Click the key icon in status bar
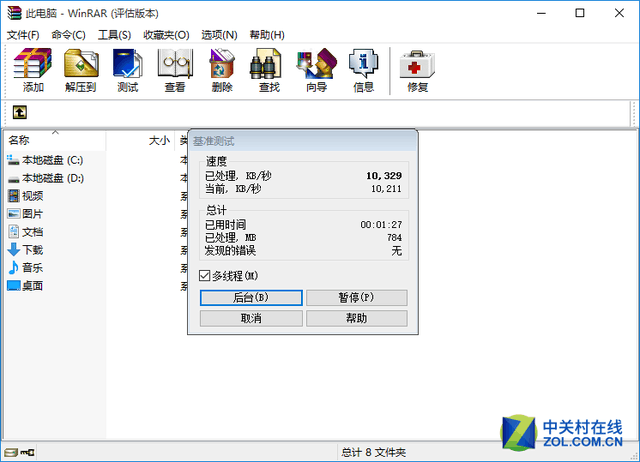 27,452
